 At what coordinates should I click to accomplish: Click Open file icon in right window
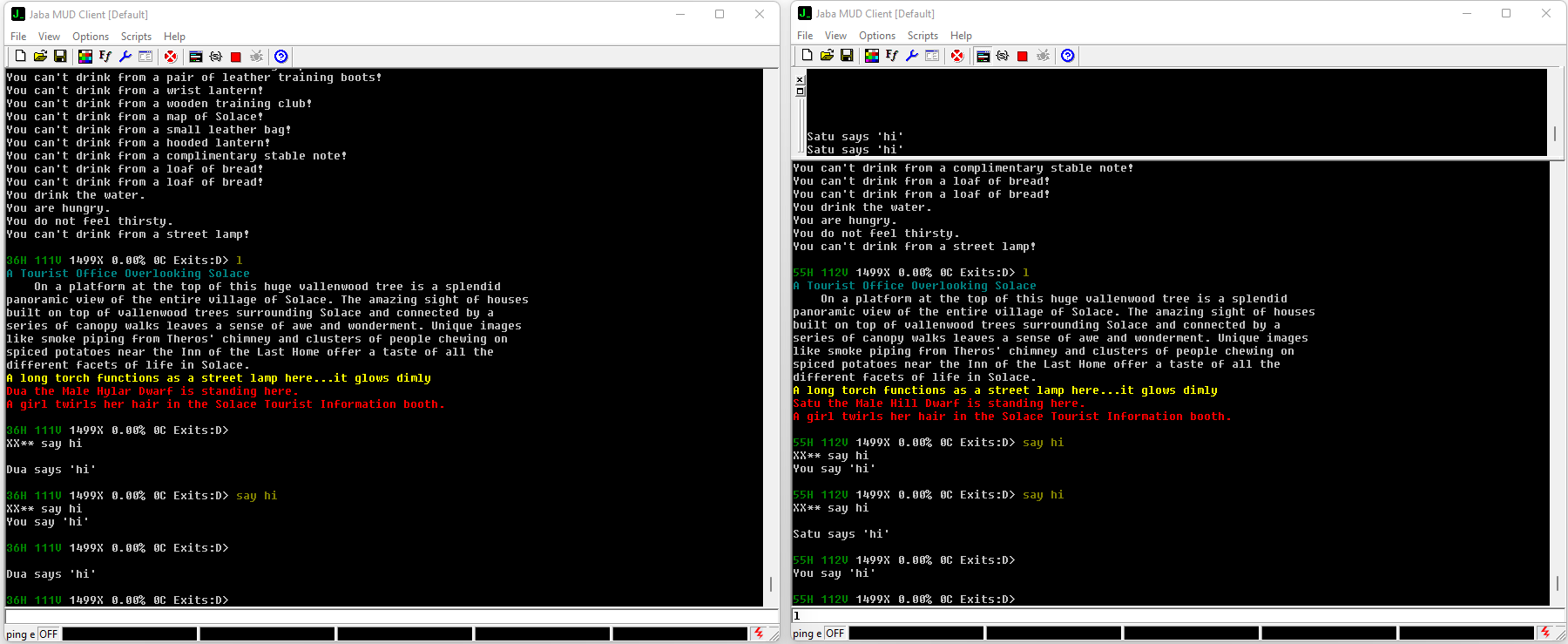[827, 55]
